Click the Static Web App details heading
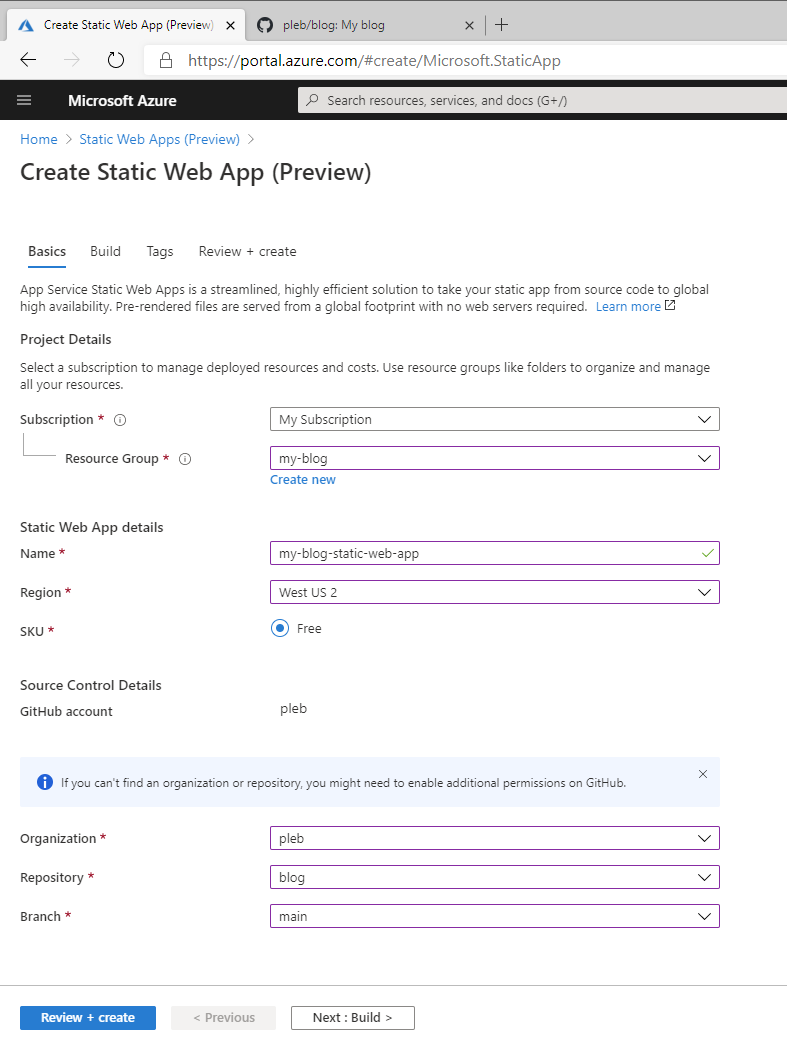787x1046 pixels. (x=91, y=527)
